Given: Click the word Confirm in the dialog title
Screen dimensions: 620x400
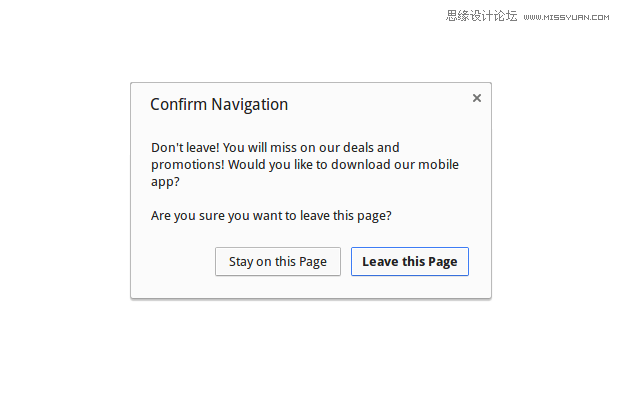Looking at the screenshot, I should 178,104.
